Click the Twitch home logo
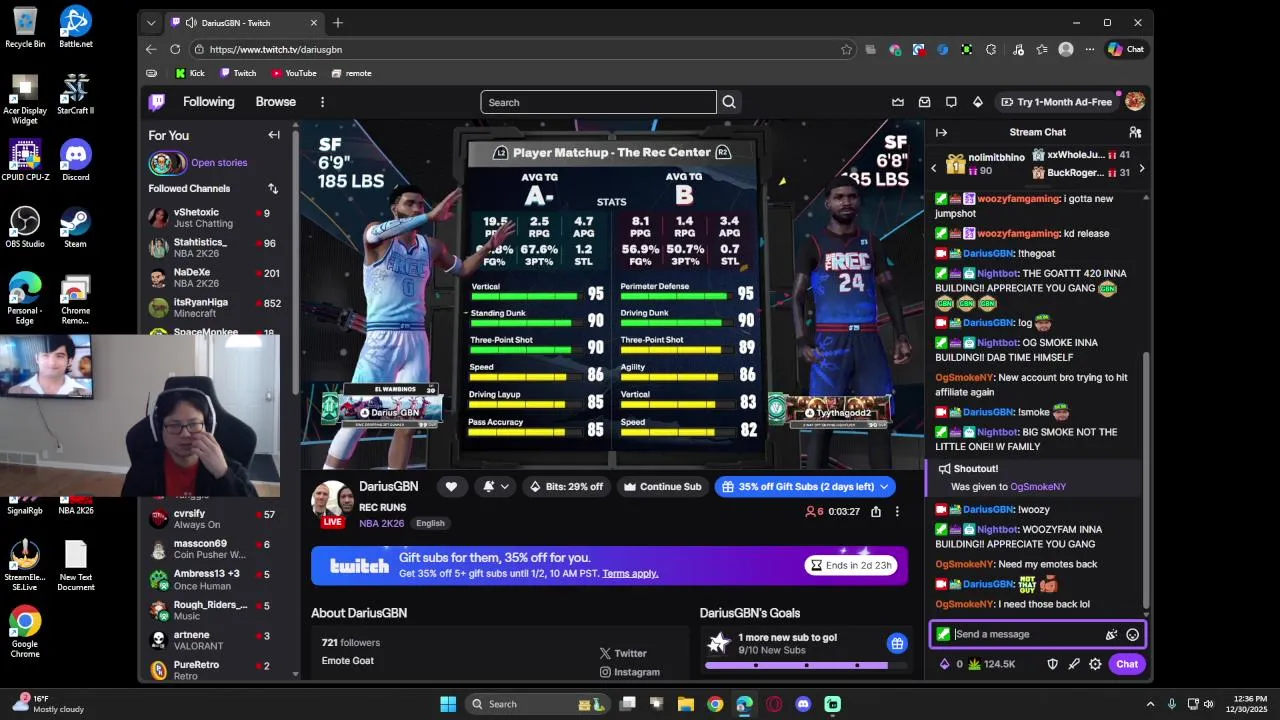Screen dimensions: 1280x720 [x=157, y=102]
